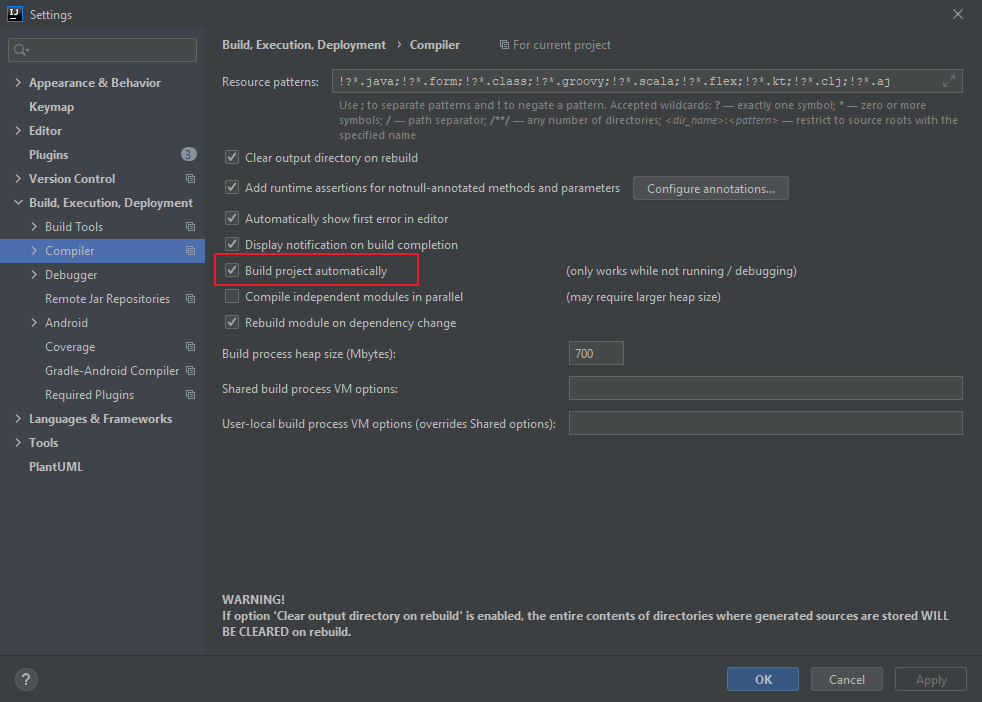Expand Languages & Frameworks
The image size is (982, 702).
(17, 418)
